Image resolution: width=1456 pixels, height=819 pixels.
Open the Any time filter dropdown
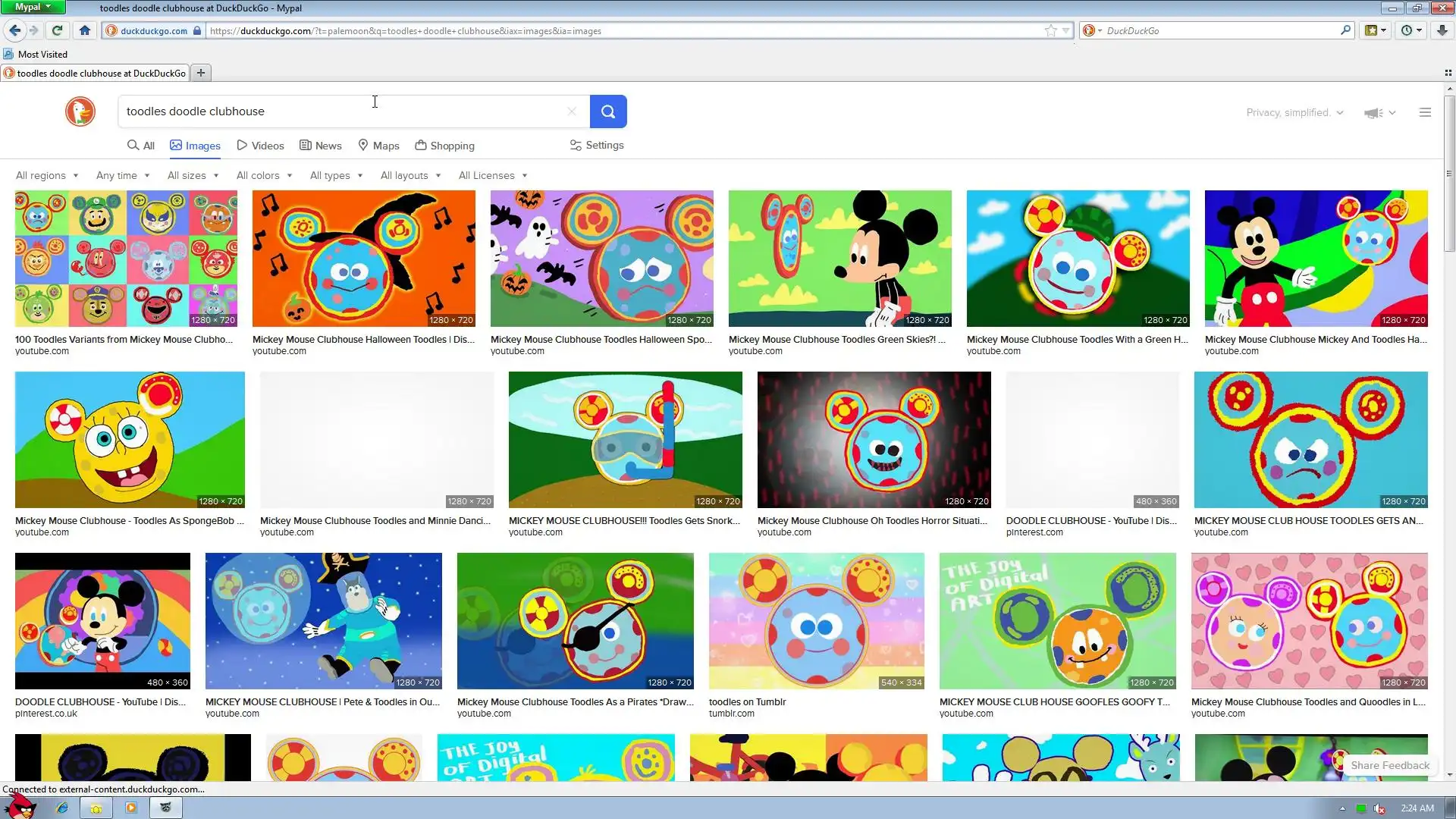tap(123, 175)
